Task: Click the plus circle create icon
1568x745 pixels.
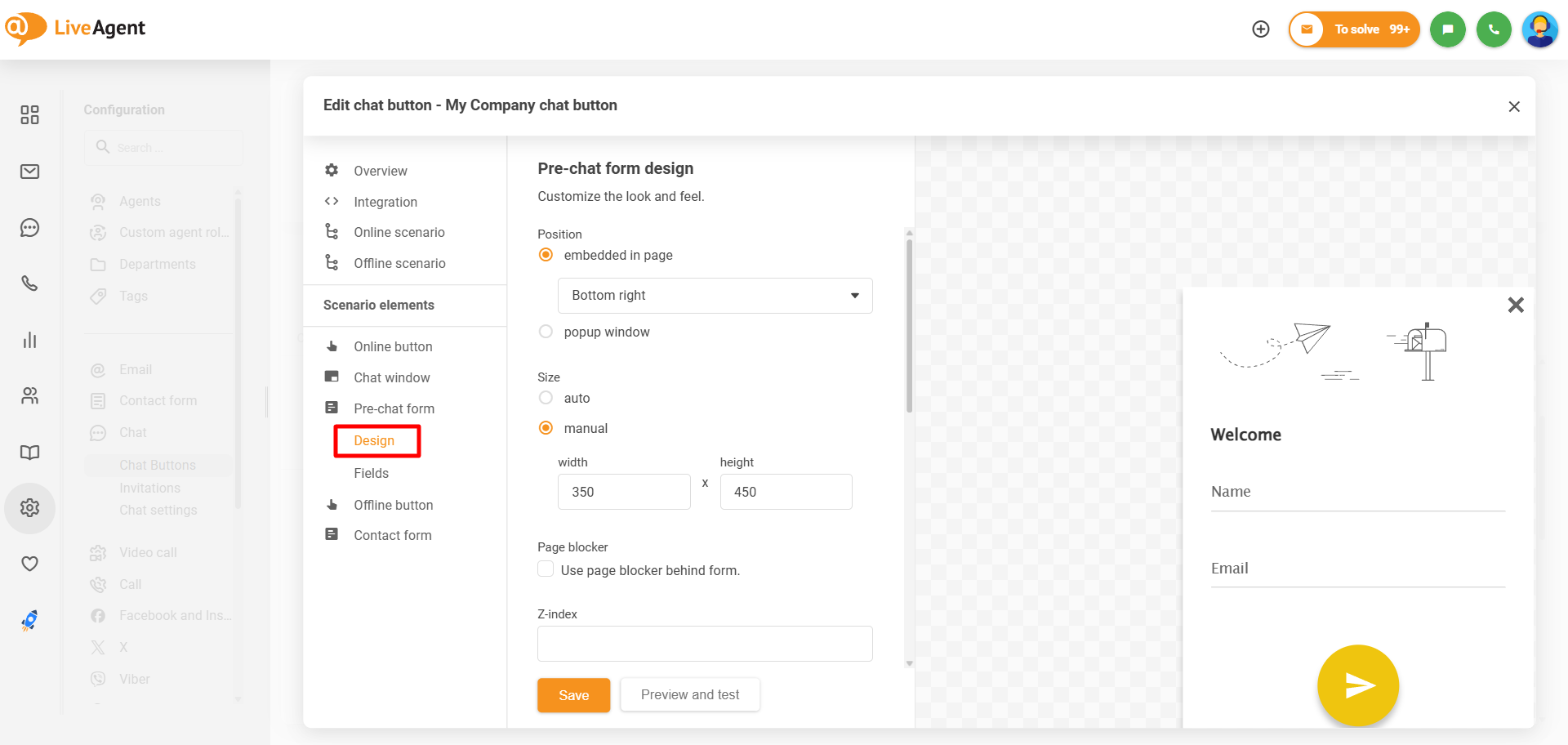Action: pos(1261,29)
